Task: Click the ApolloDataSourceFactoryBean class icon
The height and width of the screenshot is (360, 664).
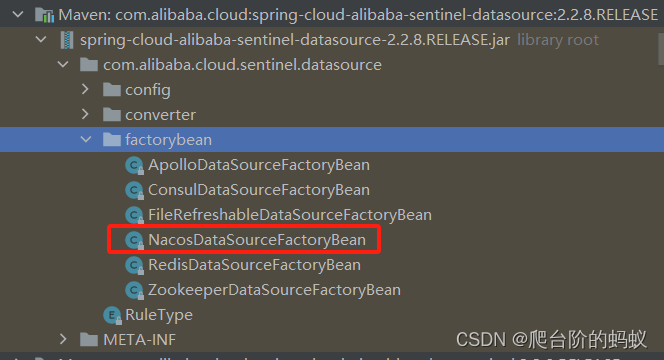Action: [x=134, y=165]
